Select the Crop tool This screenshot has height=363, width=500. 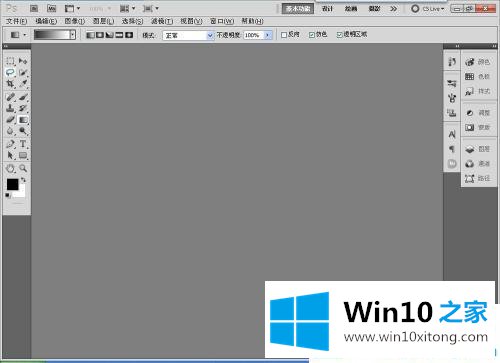(10, 83)
